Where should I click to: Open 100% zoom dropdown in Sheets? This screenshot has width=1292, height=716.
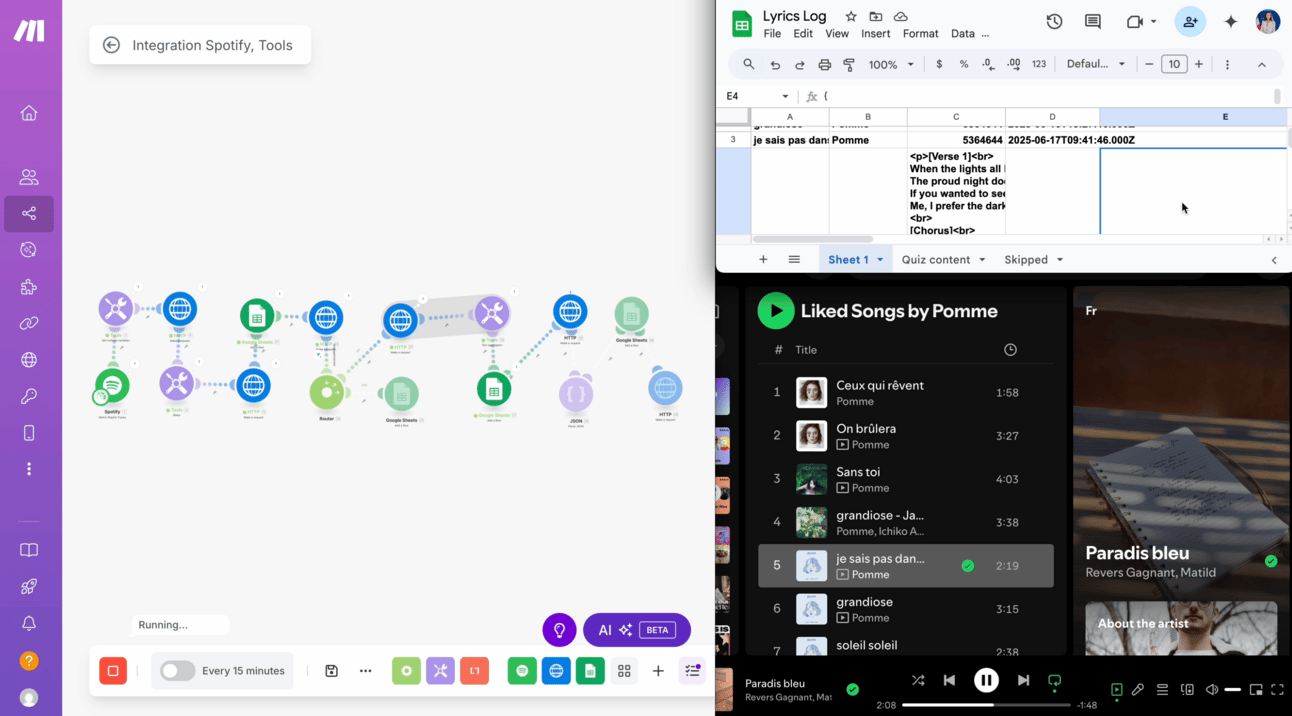(x=891, y=64)
